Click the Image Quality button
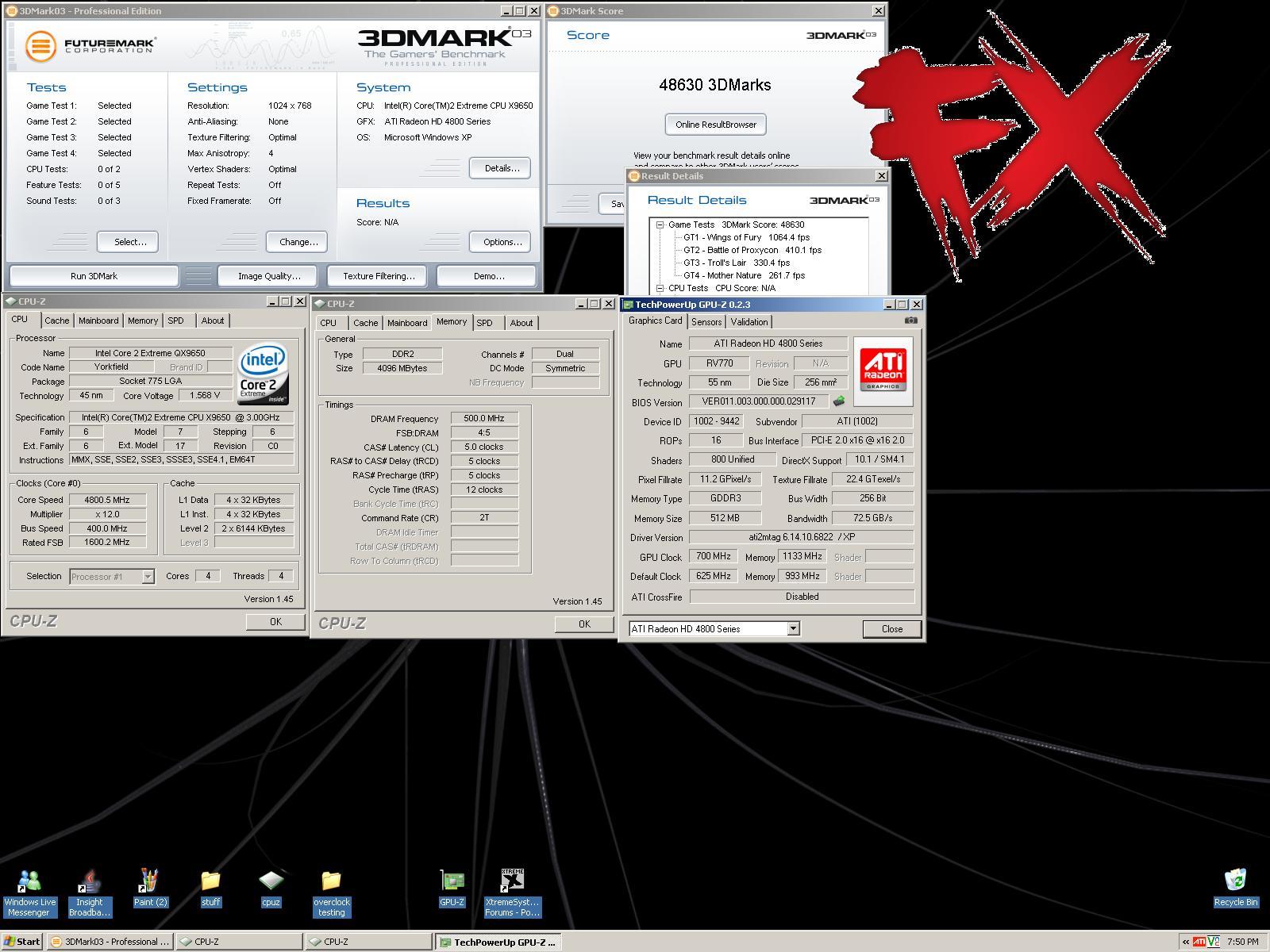The width and height of the screenshot is (1270, 952). coord(269,276)
